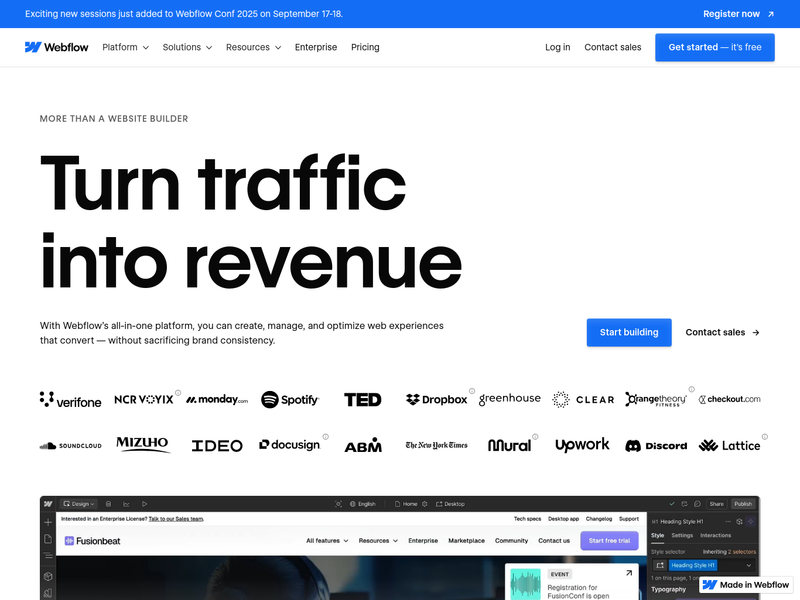The width and height of the screenshot is (800, 600).
Task: Click the NCR Voyix logo
Action: tap(144, 399)
